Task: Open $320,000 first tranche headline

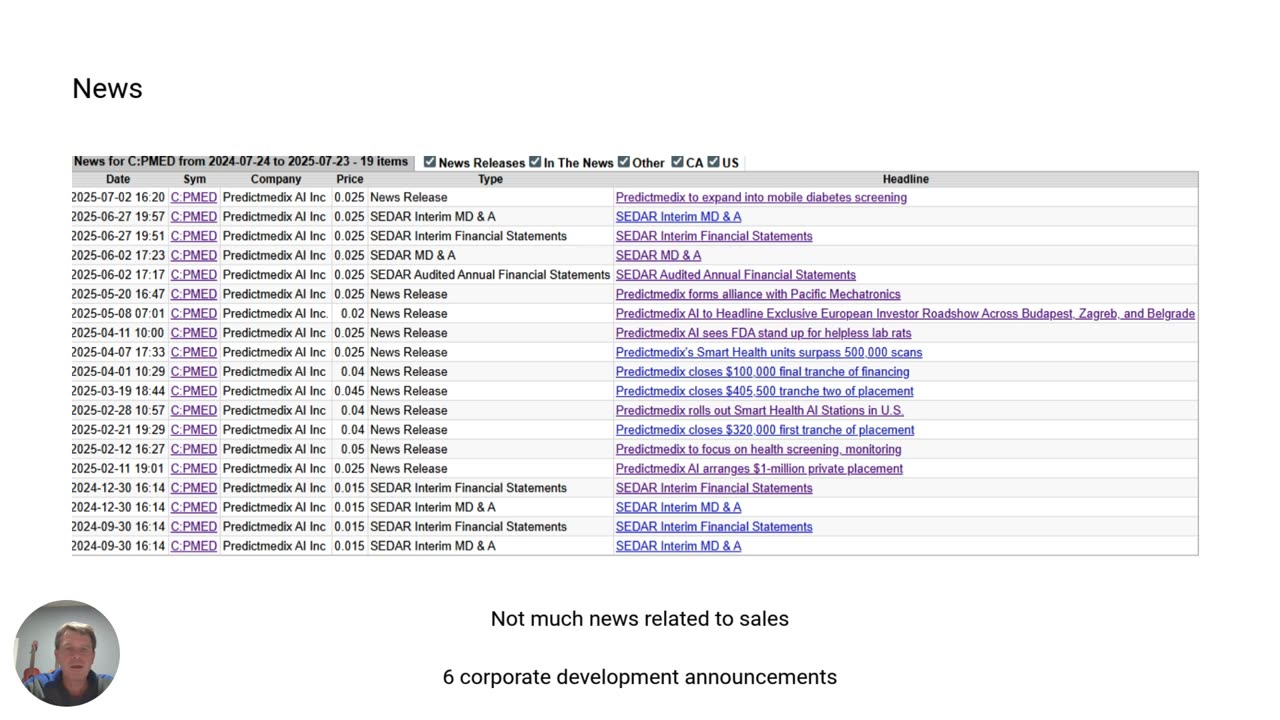Action: [x=765, y=430]
